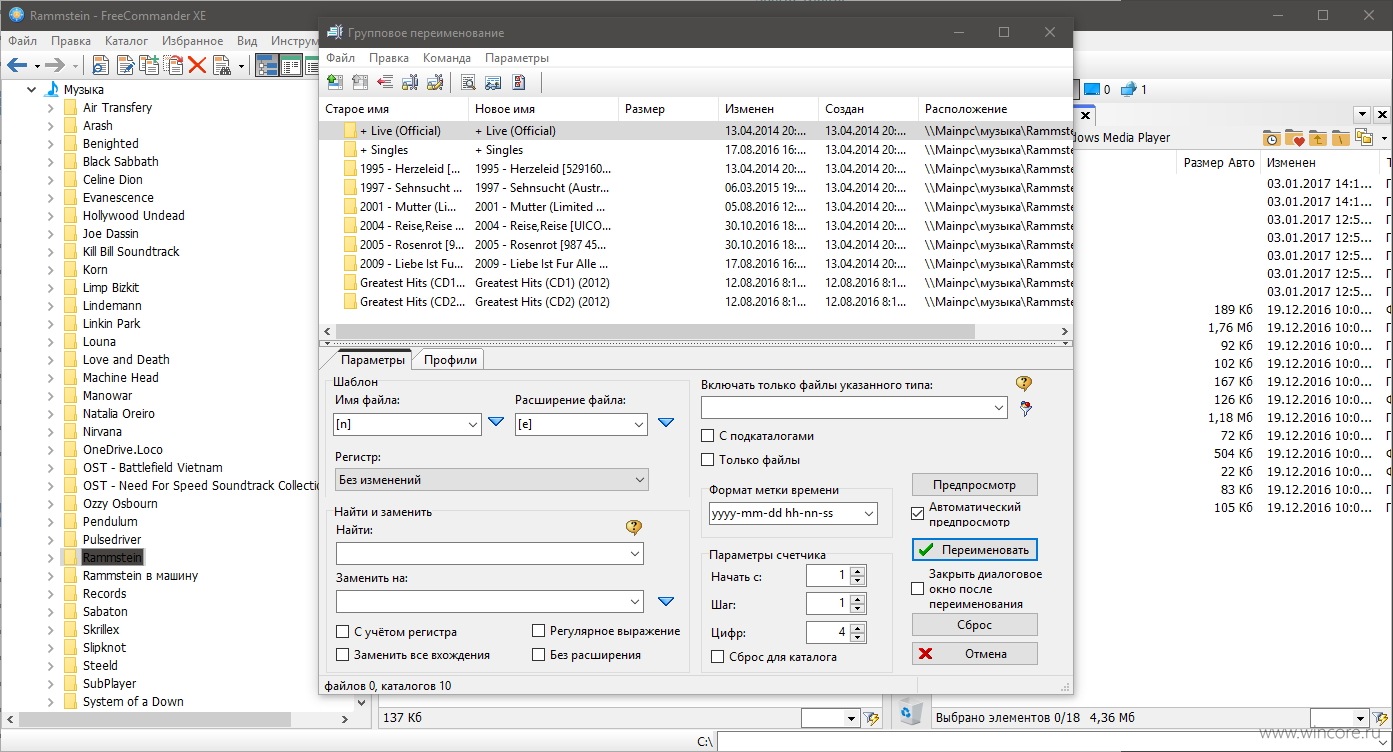Click the fifth rename toolbar icon with pencil
Viewport: 1393px width, 752px height.
point(434,83)
